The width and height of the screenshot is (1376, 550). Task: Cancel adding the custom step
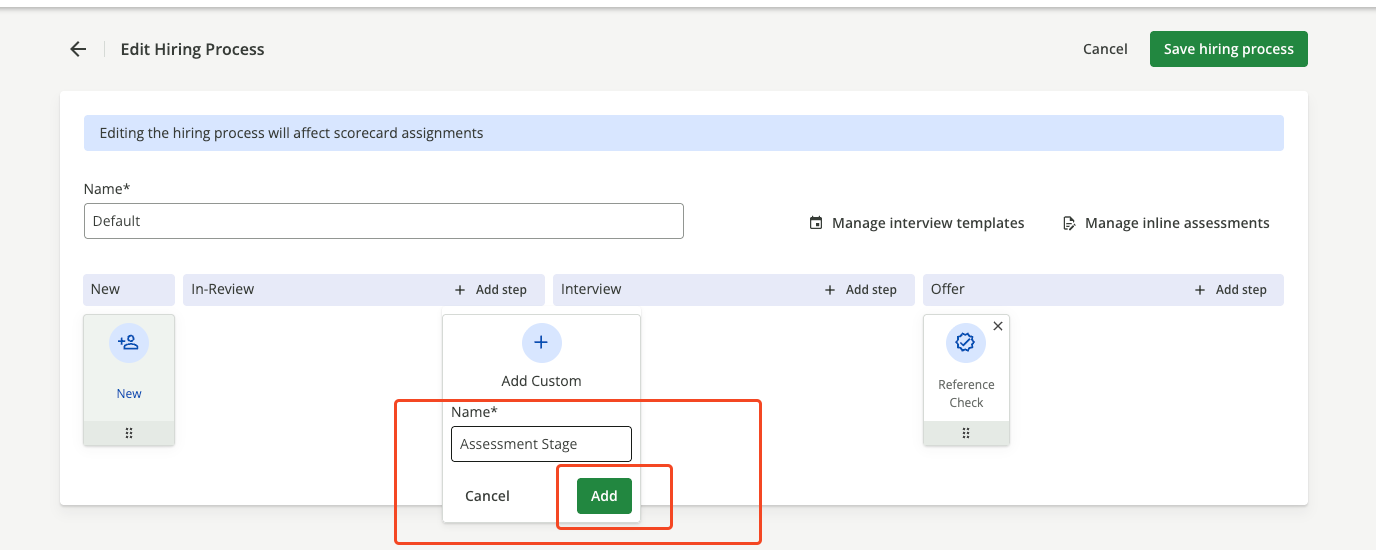pyautogui.click(x=487, y=496)
